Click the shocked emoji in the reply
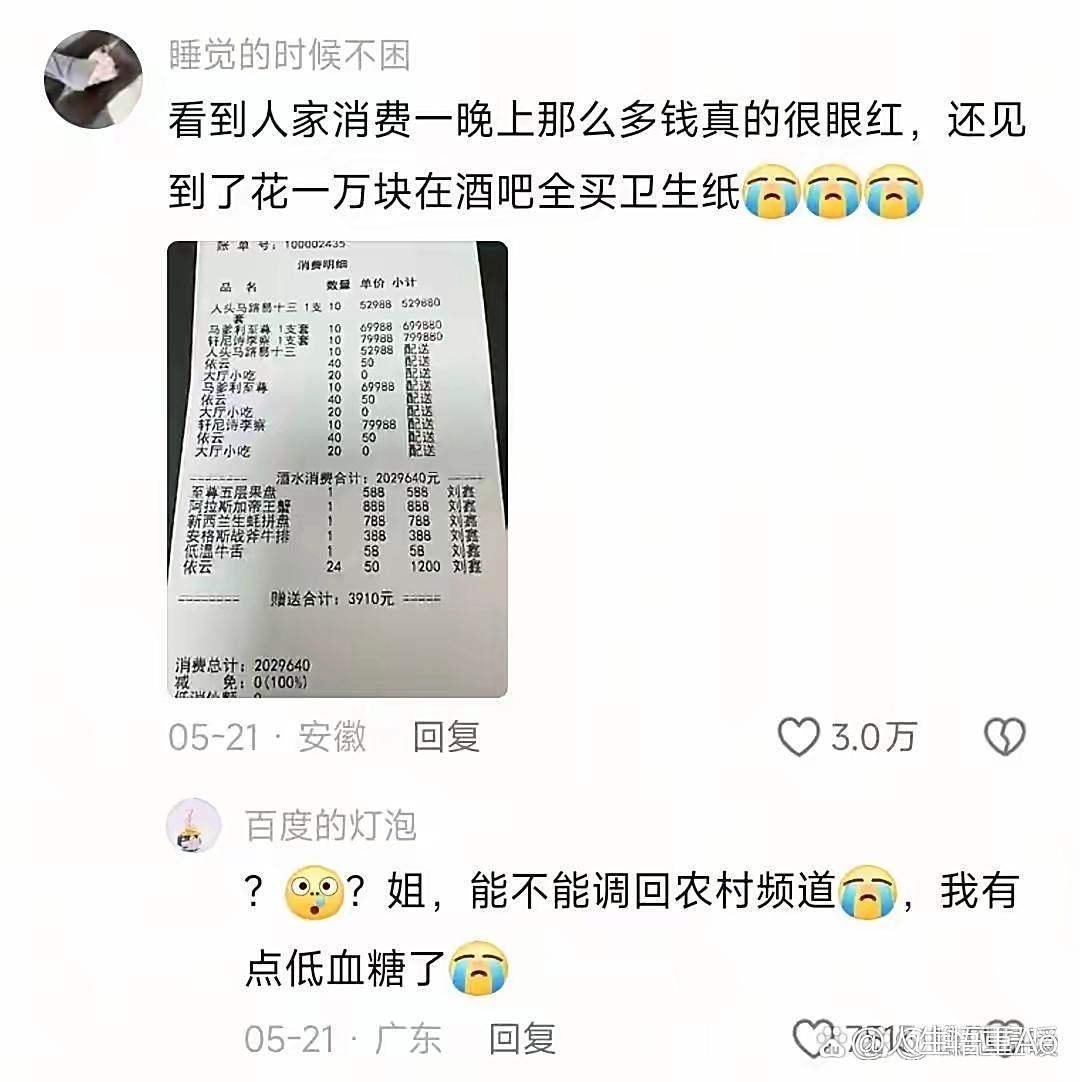This screenshot has height=1082, width=1080. pos(314,892)
